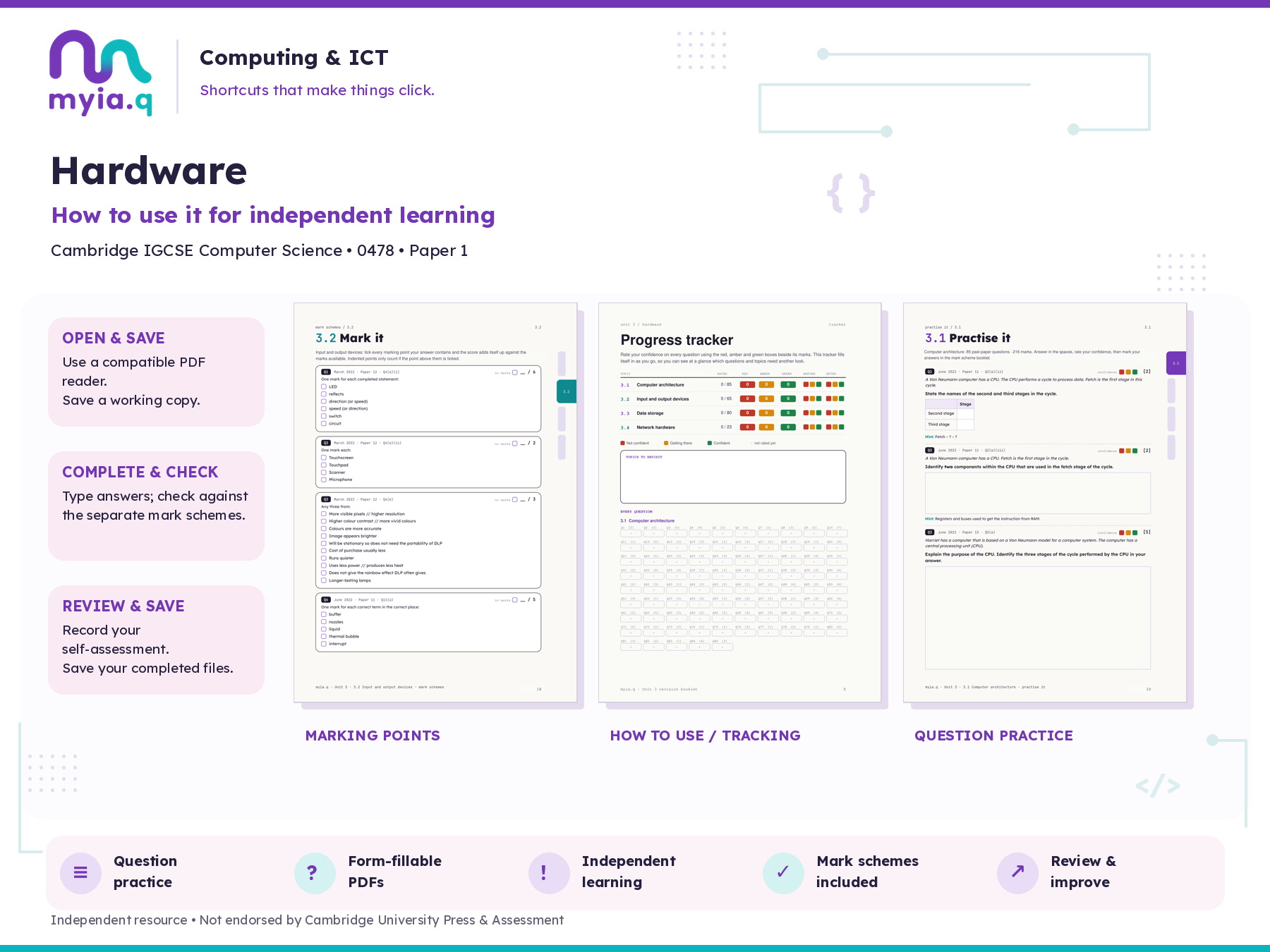
Task: Click the checkmark icon for Mark schemes included
Action: coord(783,872)
